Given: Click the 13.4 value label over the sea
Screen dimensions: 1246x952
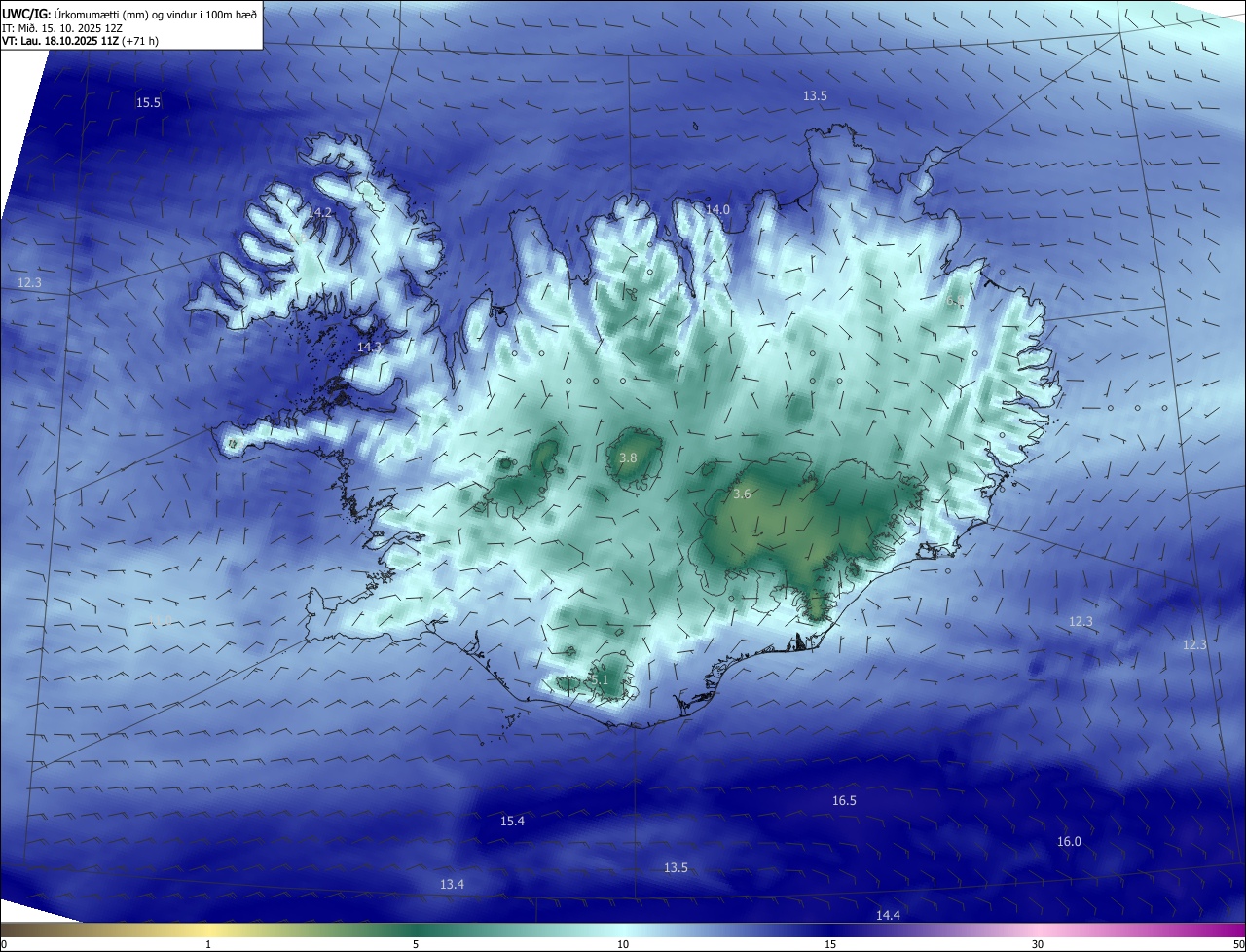Looking at the screenshot, I should coord(452,884).
